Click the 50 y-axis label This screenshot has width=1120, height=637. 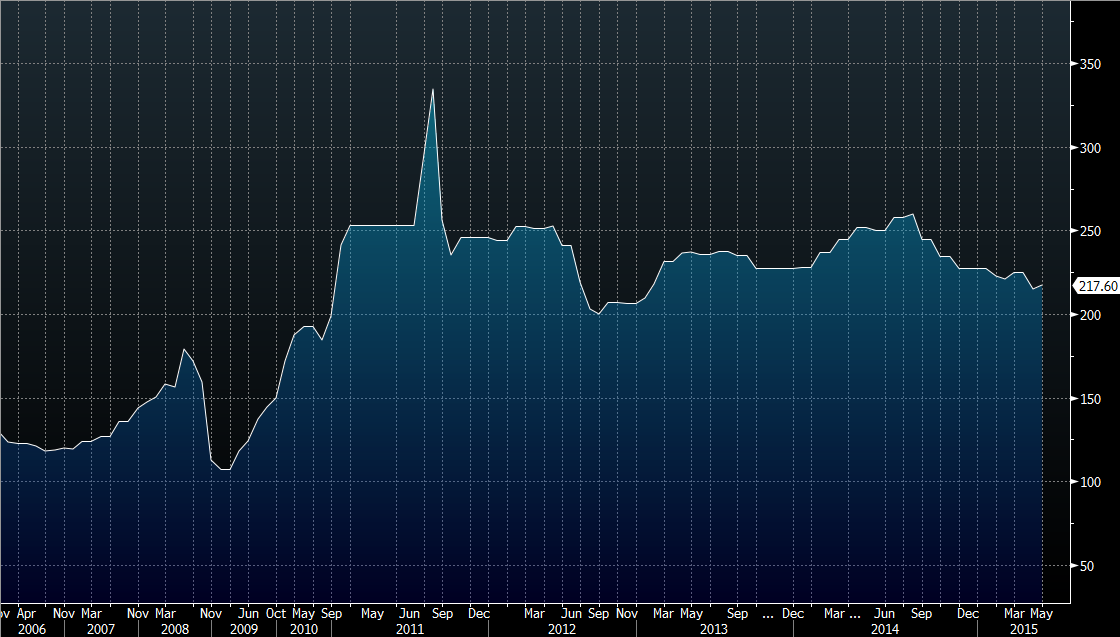pos(1086,566)
